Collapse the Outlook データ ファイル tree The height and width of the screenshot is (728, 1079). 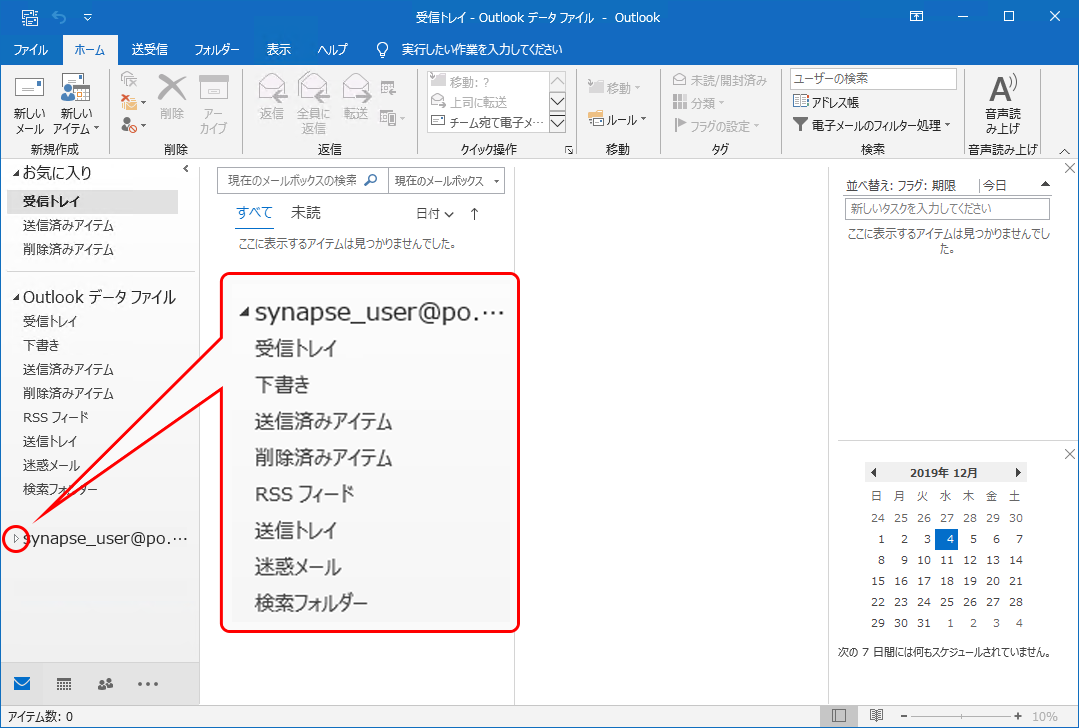click(x=16, y=297)
